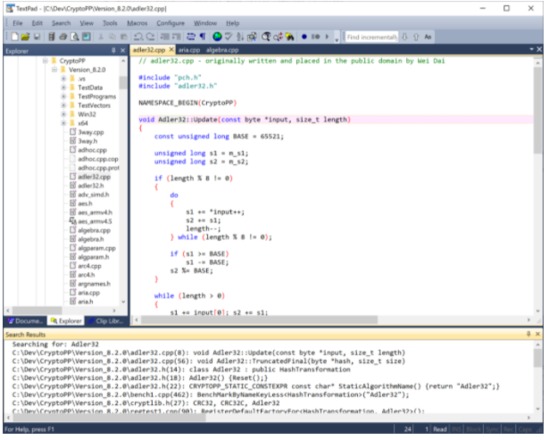Switch to the algebra.cpp document tab
The width and height of the screenshot is (550, 440).
[x=222, y=50]
